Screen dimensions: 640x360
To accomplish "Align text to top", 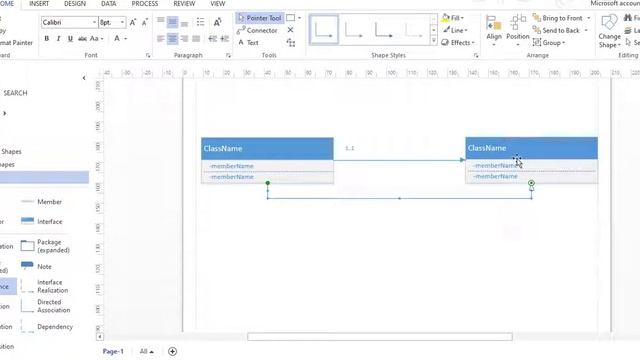I will click(161, 21).
